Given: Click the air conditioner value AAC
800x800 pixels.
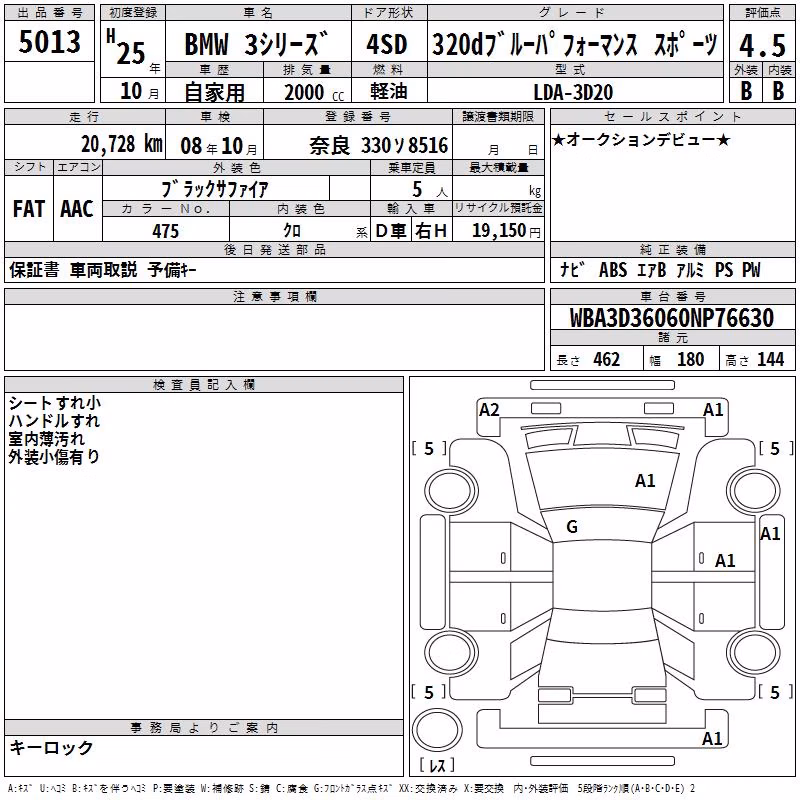Looking at the screenshot, I should point(77,209).
